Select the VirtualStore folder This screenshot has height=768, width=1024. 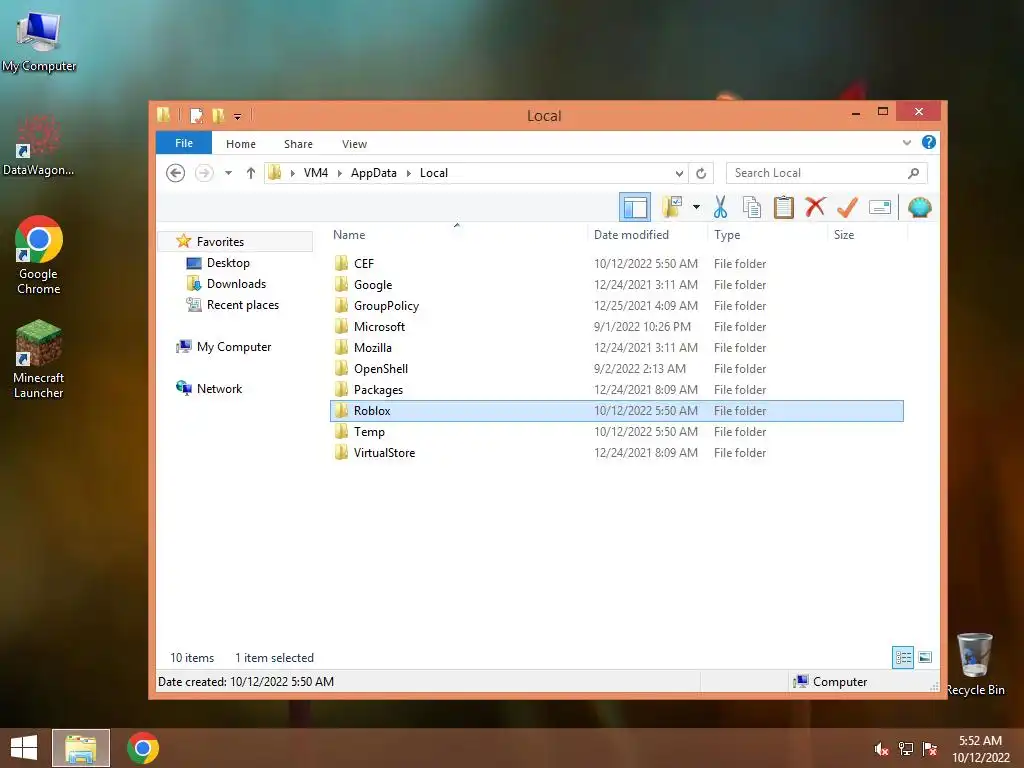pos(616,453)
